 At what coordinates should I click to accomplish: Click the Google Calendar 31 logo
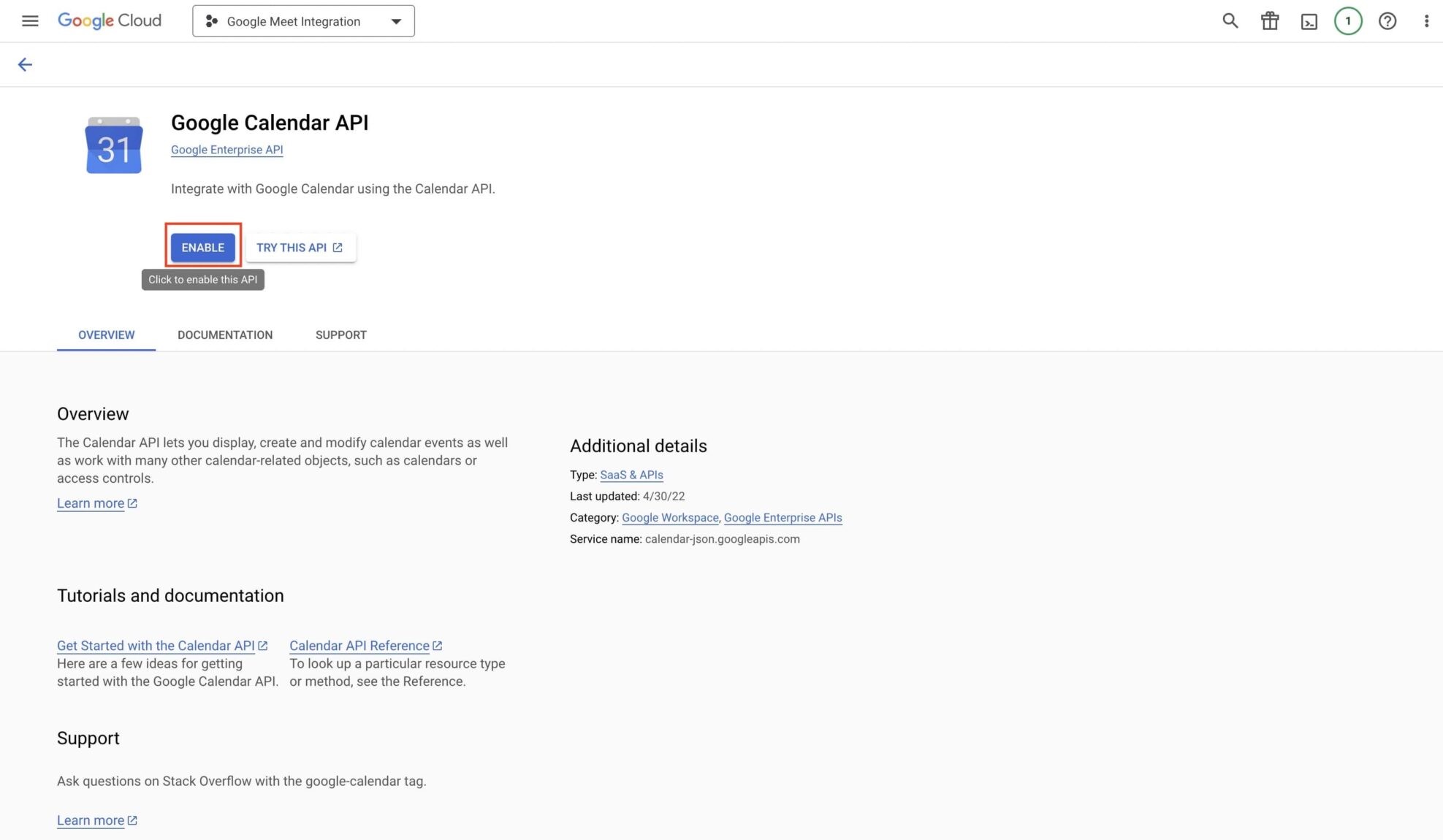114,145
